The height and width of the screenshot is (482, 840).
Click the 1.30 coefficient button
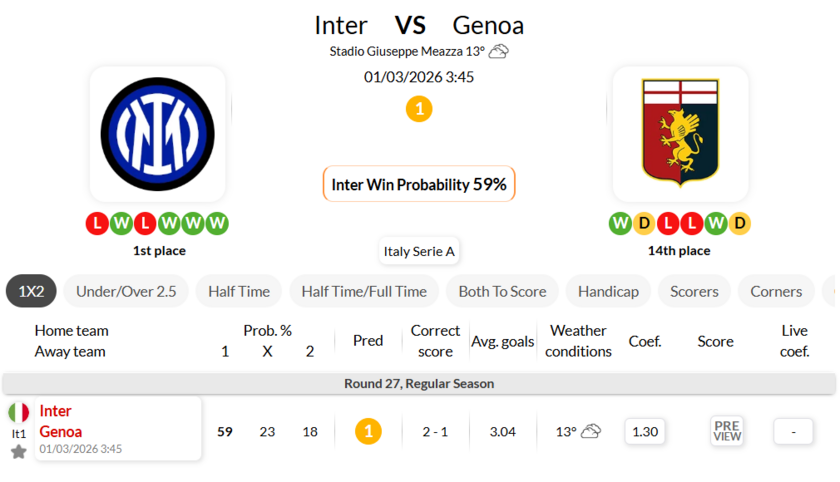(x=645, y=431)
